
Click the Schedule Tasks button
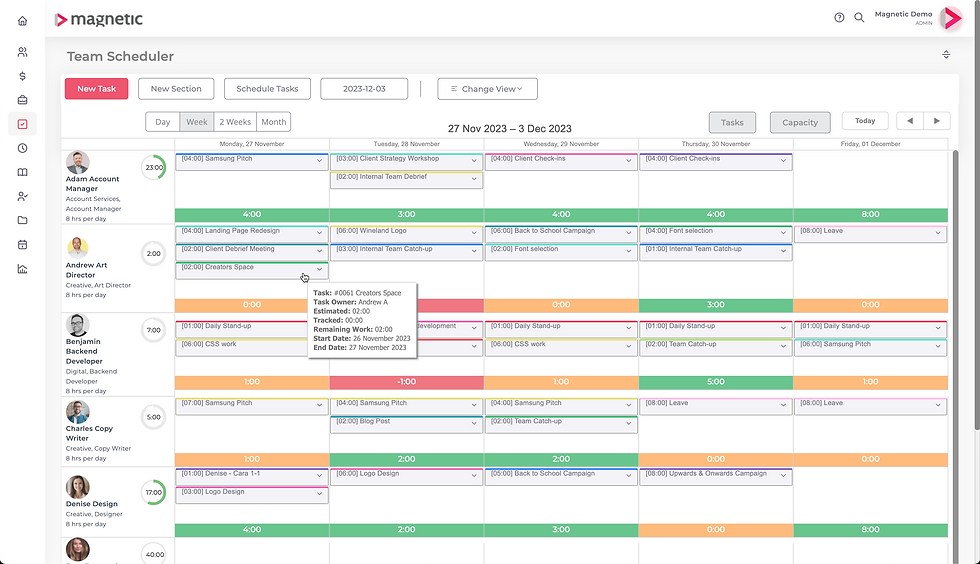tap(268, 89)
